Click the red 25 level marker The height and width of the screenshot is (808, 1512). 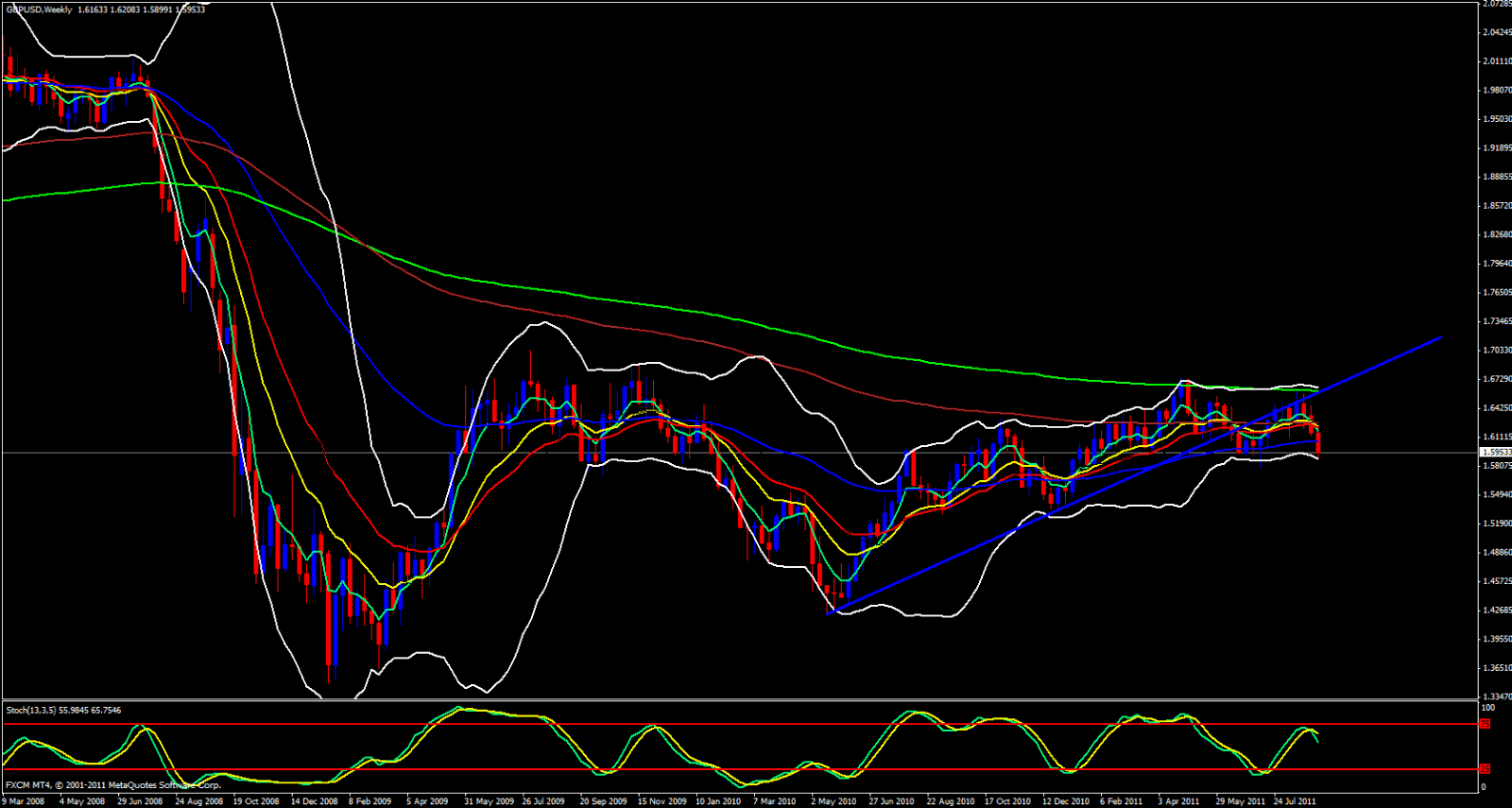[1485, 769]
